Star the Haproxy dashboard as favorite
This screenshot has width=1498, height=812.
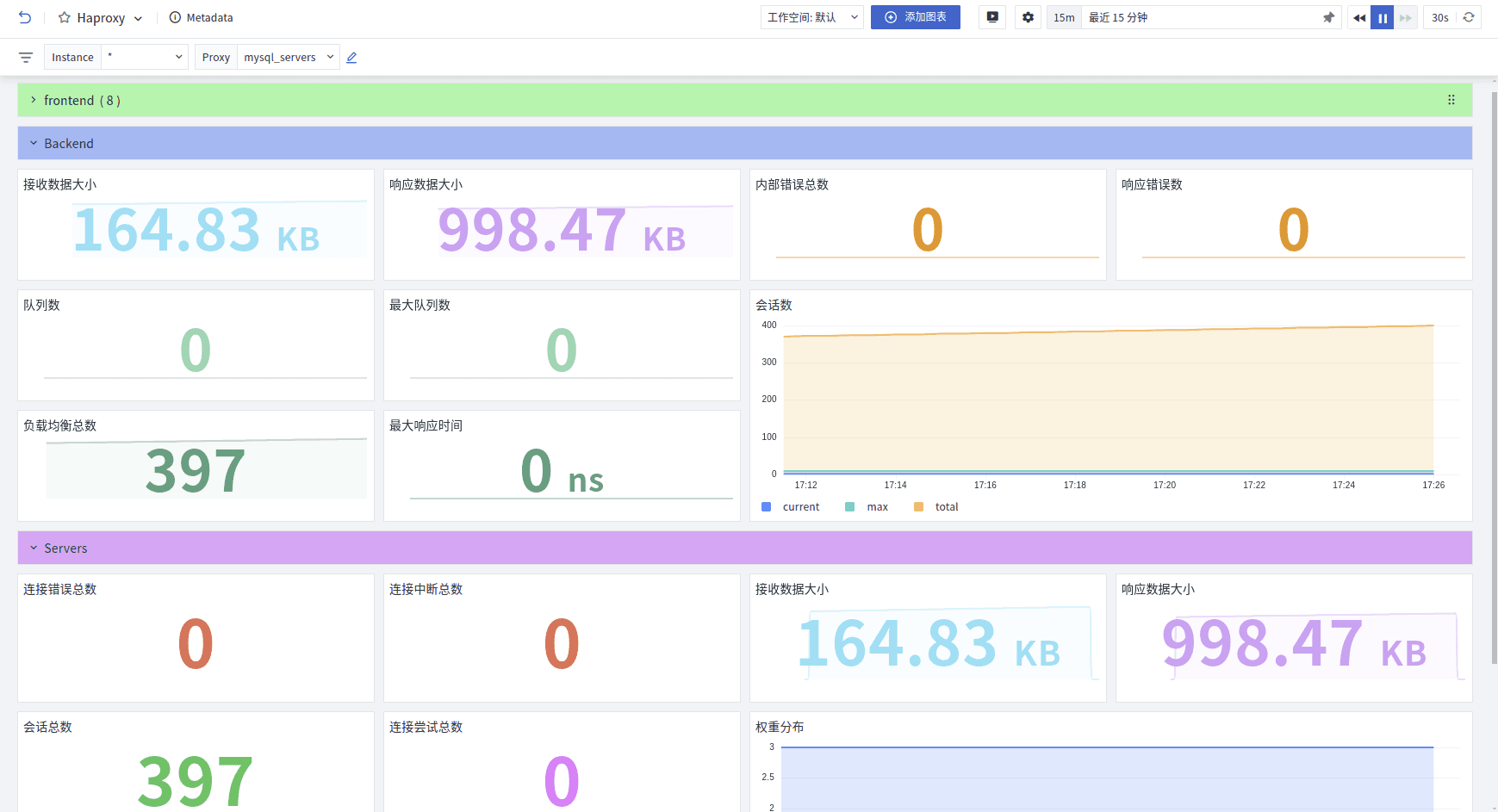tap(65, 17)
